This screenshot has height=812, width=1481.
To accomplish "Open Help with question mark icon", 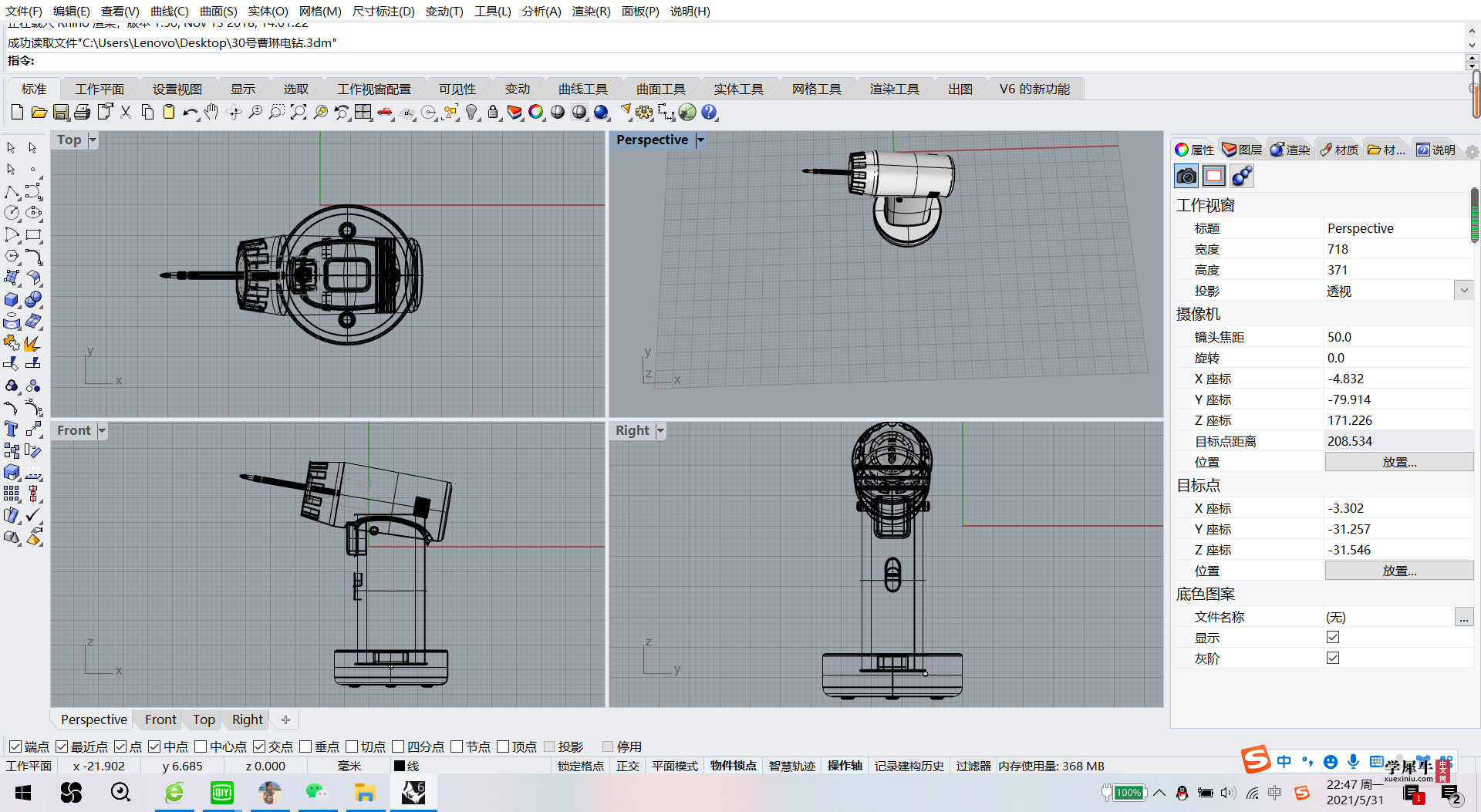I will tap(709, 113).
